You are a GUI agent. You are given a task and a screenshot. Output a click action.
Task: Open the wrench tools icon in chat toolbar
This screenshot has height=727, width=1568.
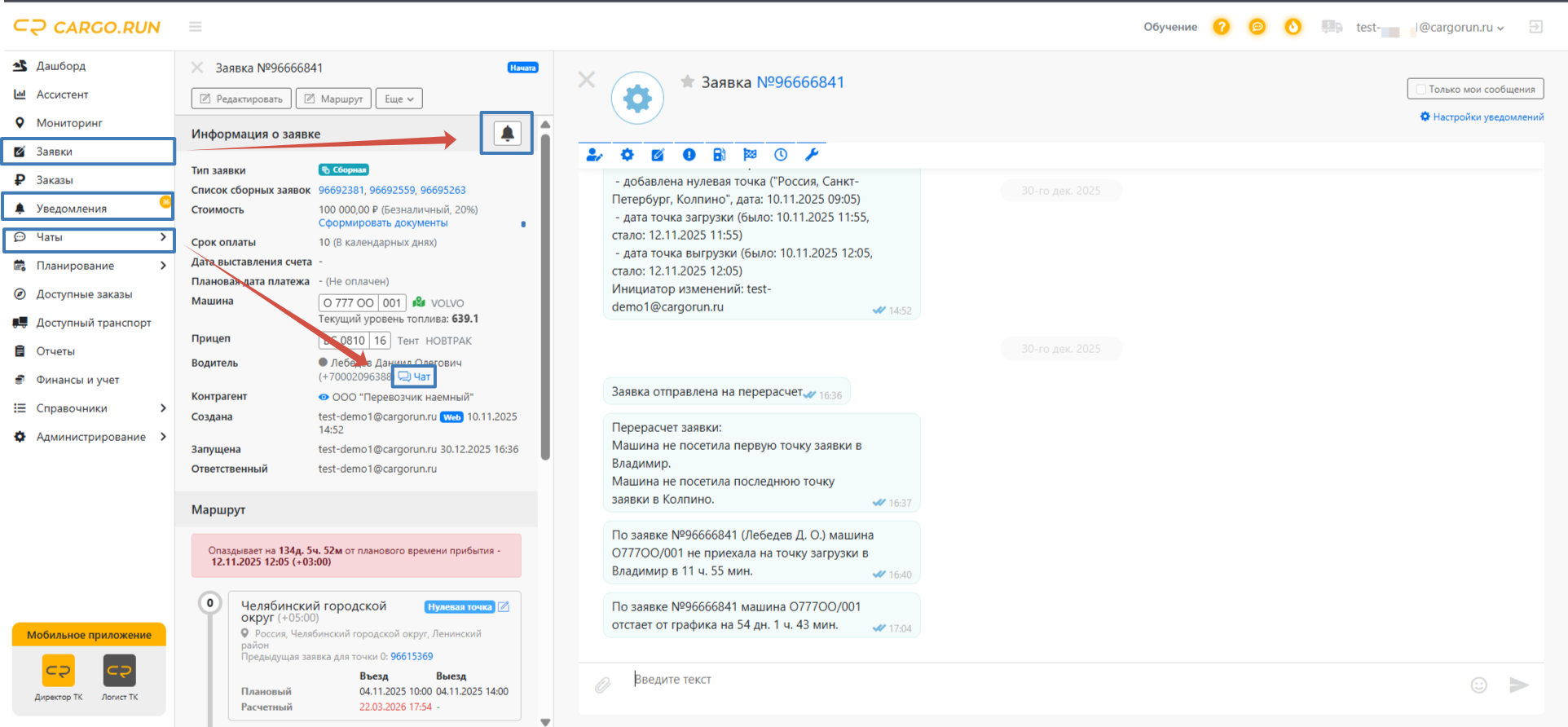(x=812, y=154)
